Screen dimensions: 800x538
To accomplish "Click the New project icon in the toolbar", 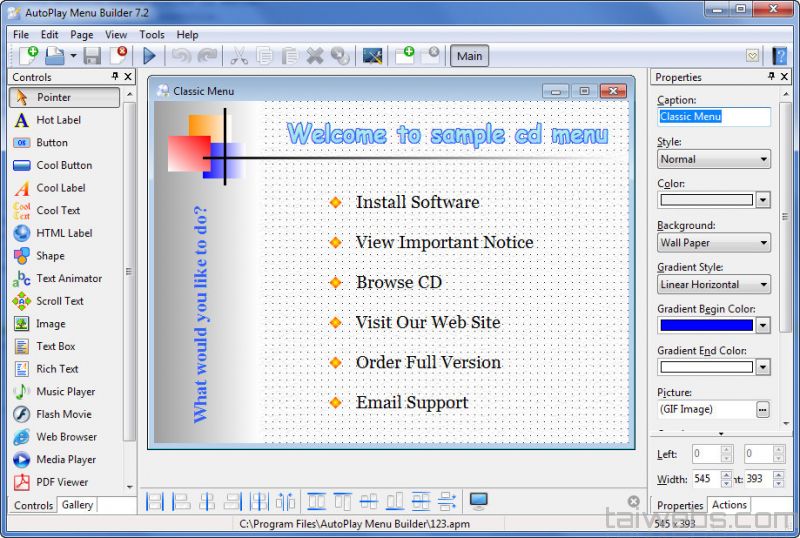I will click(x=25, y=56).
